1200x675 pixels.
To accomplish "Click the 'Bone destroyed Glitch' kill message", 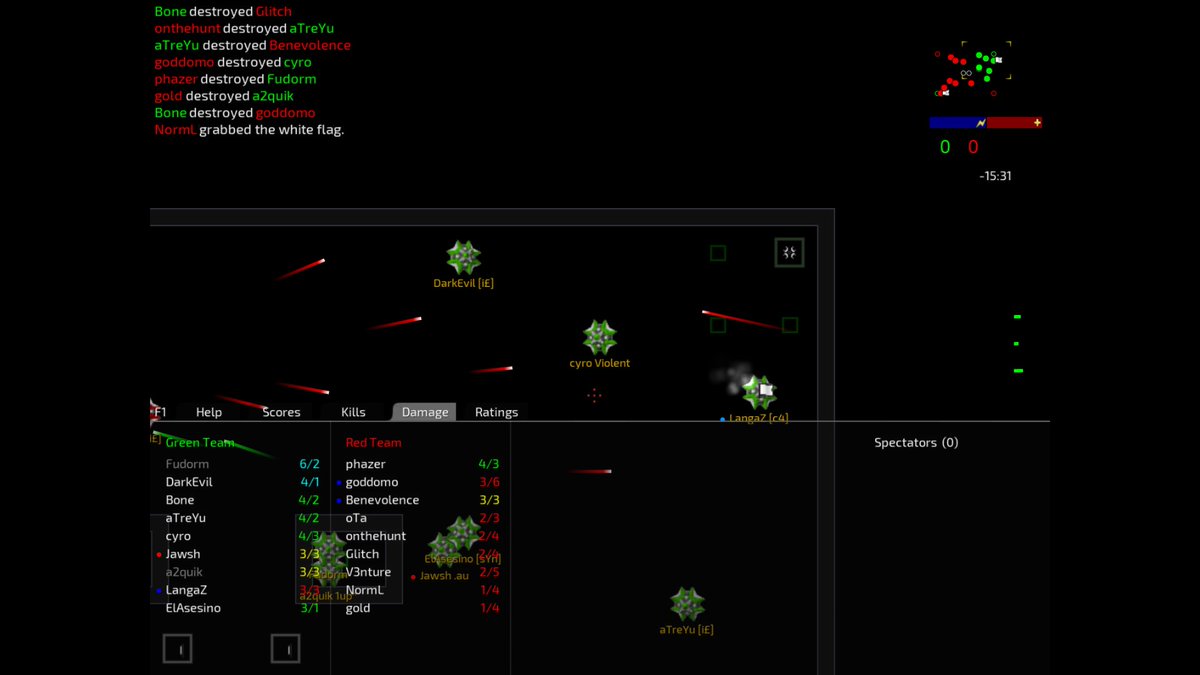I will (223, 11).
